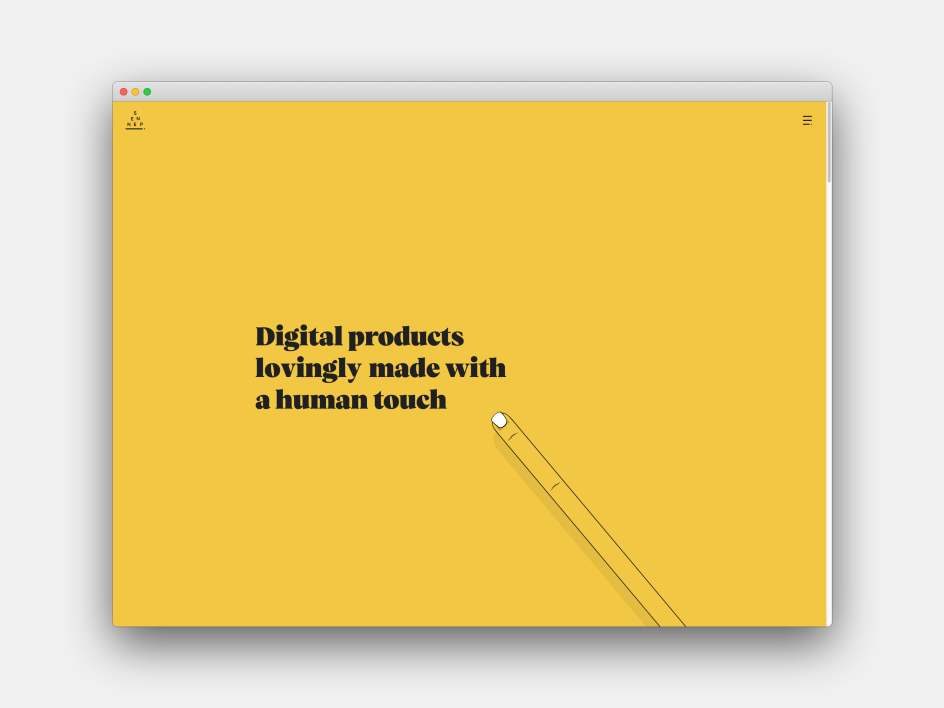The height and width of the screenshot is (708, 944).
Task: Click the word "touch" in the headline
Action: tap(410, 400)
